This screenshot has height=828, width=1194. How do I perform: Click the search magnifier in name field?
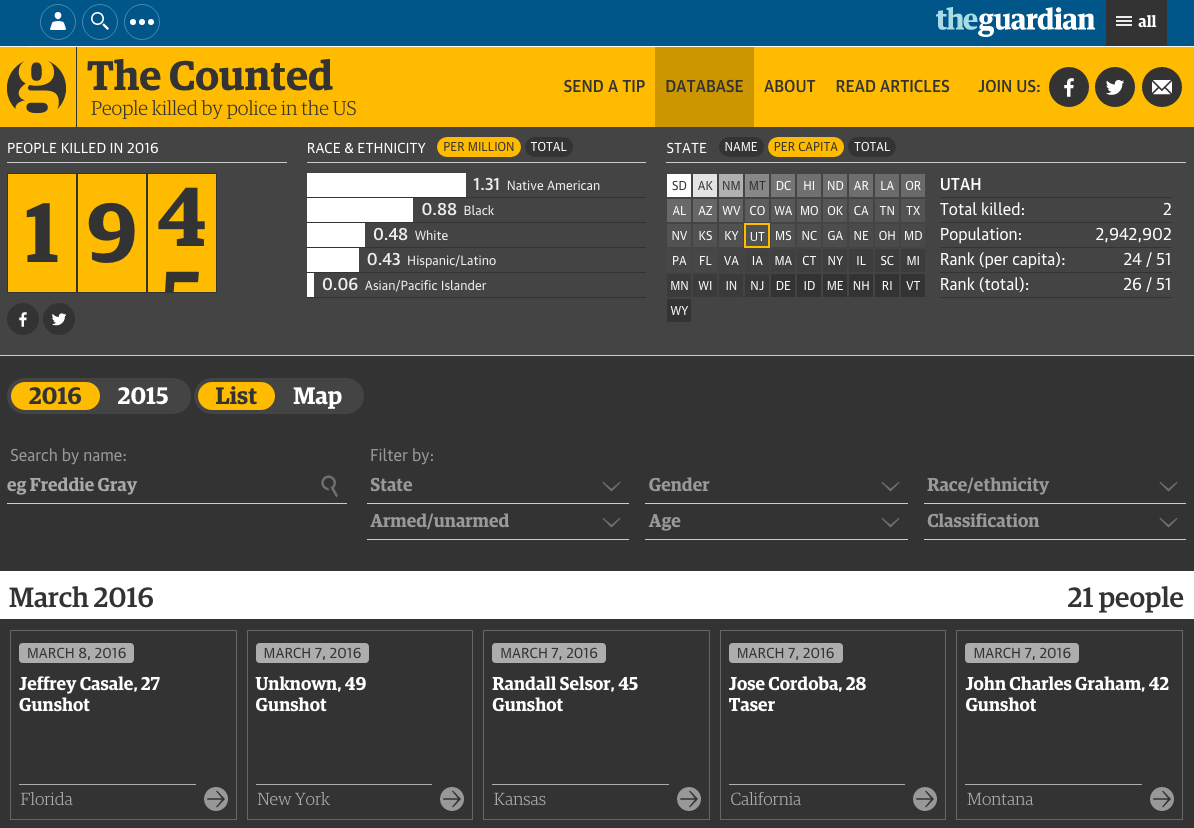[x=330, y=485]
